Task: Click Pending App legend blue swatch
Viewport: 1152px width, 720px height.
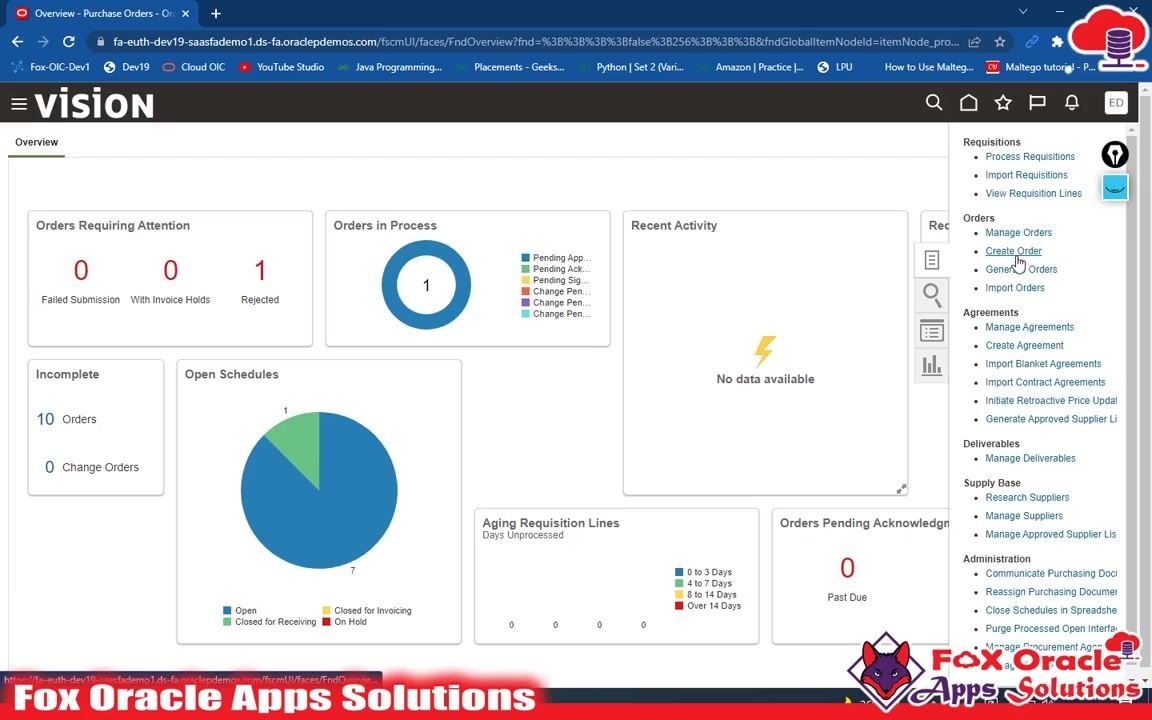Action: click(525, 258)
